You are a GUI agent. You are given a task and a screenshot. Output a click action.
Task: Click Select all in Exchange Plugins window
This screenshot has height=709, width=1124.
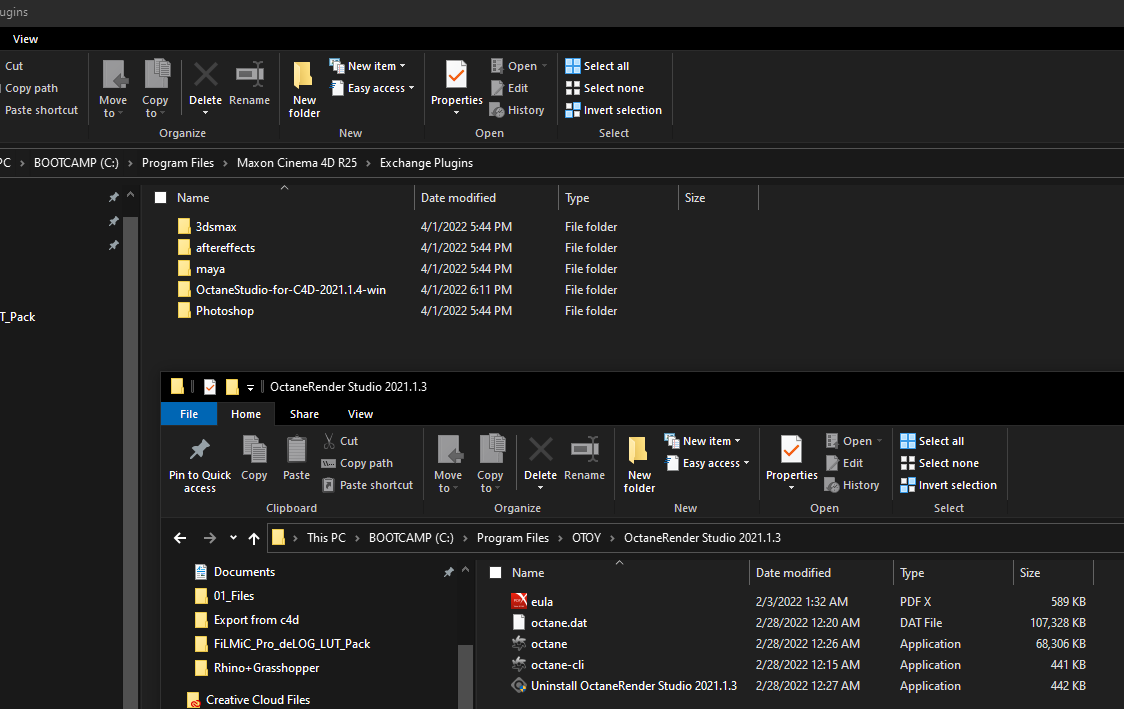pyautogui.click(x=597, y=66)
